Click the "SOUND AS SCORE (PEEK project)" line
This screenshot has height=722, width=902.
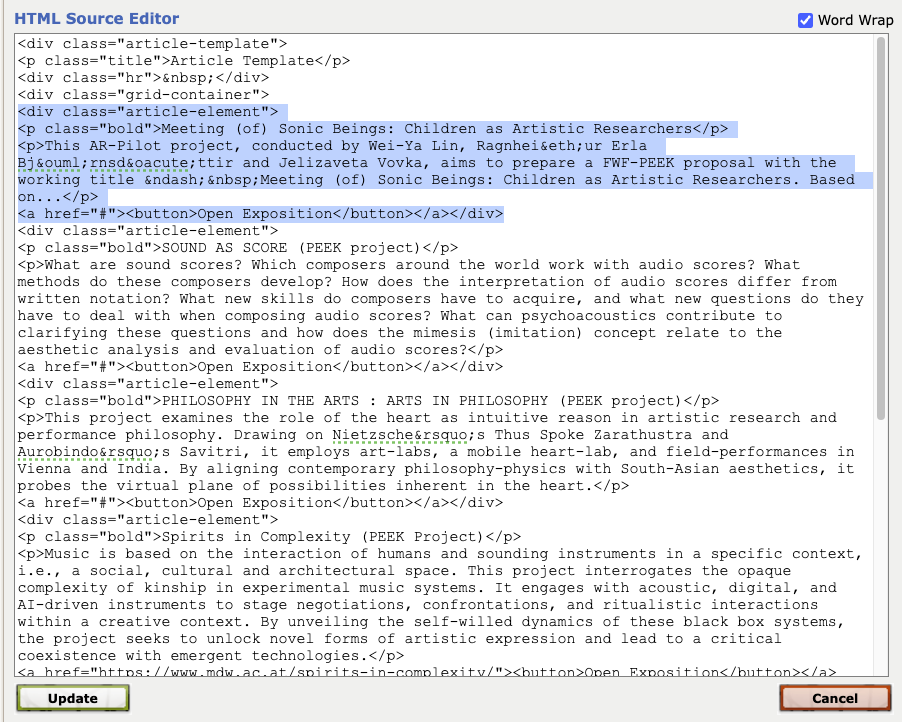[x=237, y=248]
